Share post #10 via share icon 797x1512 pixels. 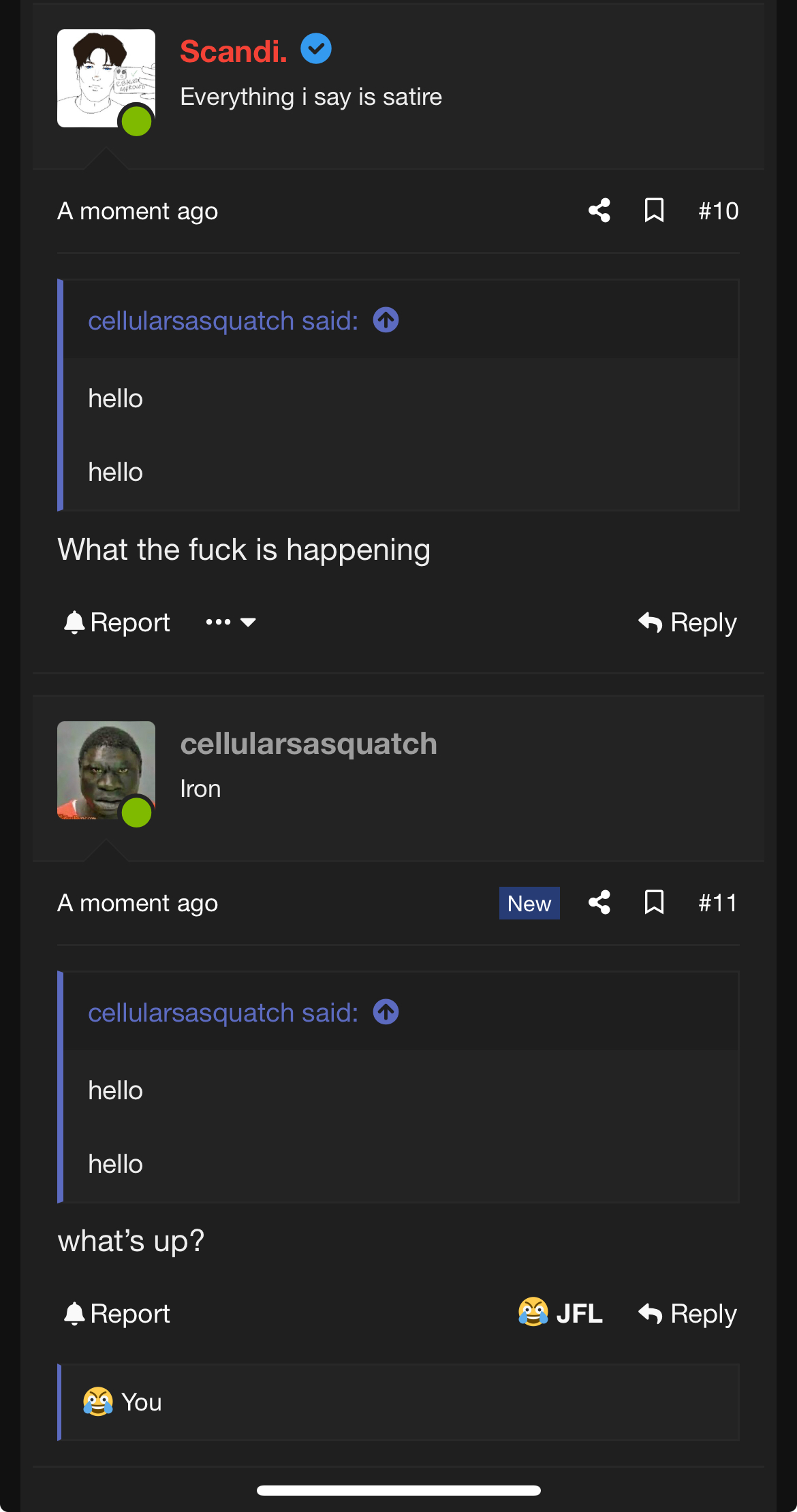599,210
